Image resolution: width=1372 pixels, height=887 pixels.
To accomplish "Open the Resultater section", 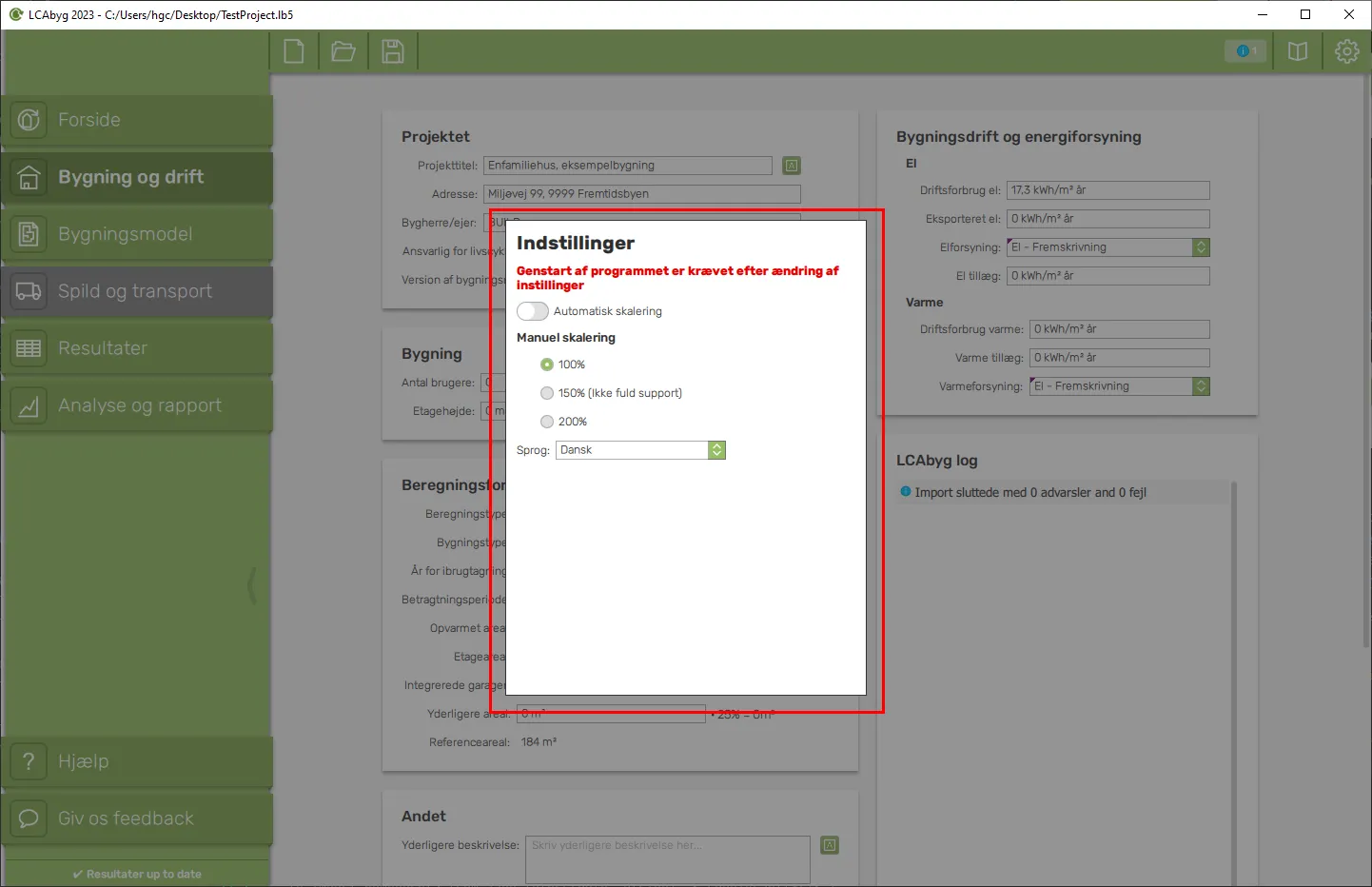I will [x=137, y=348].
